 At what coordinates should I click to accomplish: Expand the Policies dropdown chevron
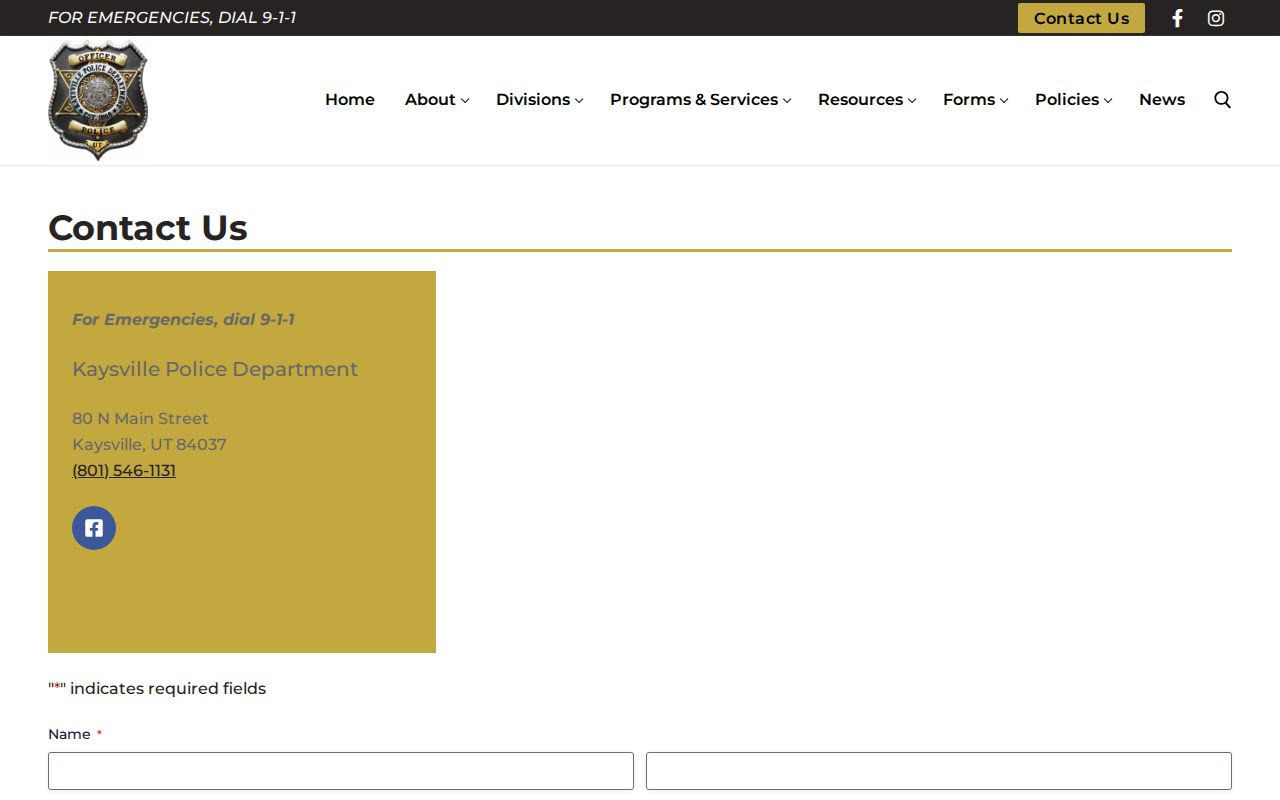(1108, 100)
